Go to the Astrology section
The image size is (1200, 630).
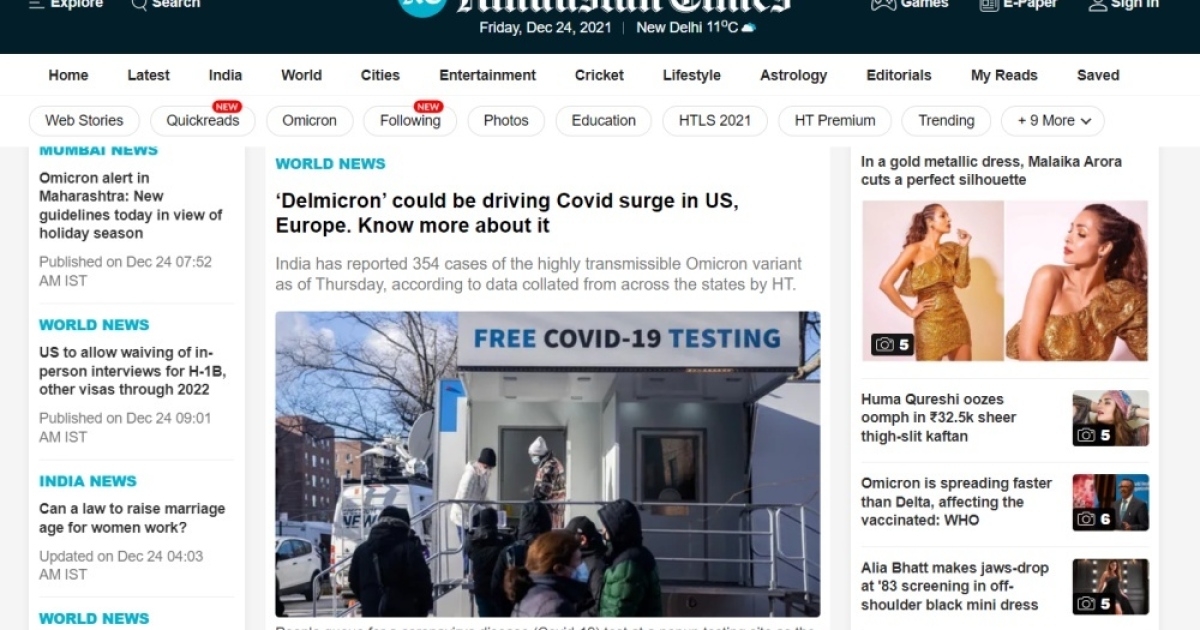793,75
